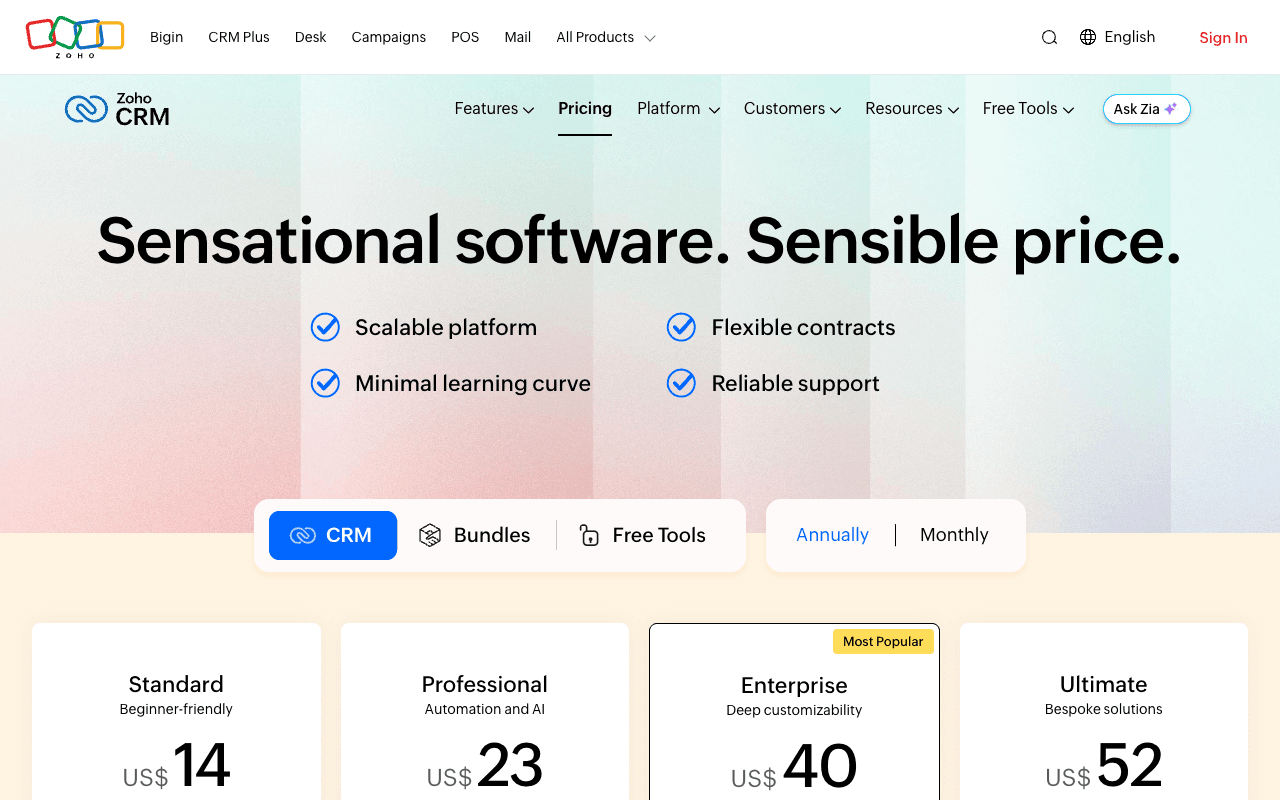The image size is (1280, 800).
Task: Click the Bundles cube icon
Action: click(x=430, y=535)
